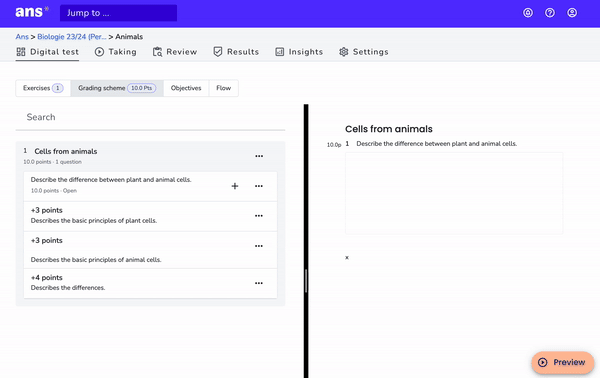Viewport: 600px width, 378px height.
Task: Select the Cells from animals exercise title
Action: tap(66, 151)
